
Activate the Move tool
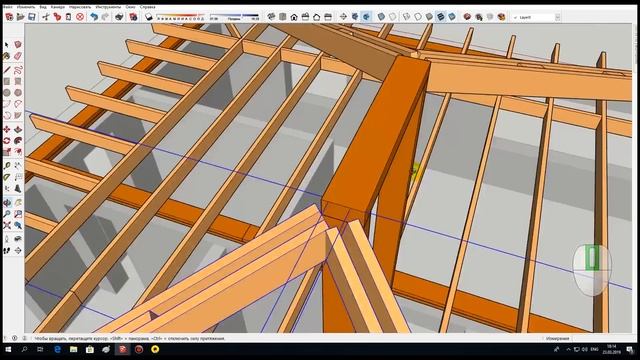pos(7,130)
